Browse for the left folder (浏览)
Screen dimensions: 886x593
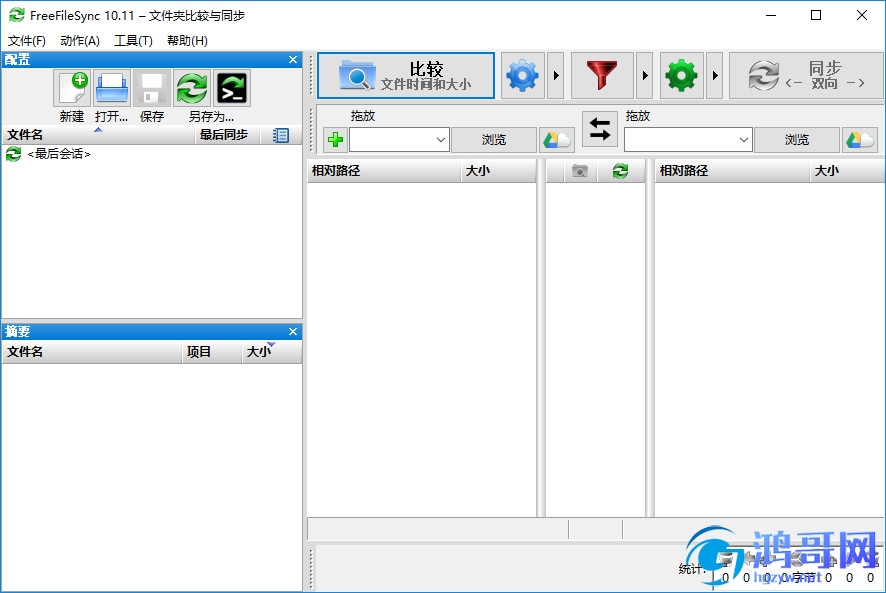point(494,140)
